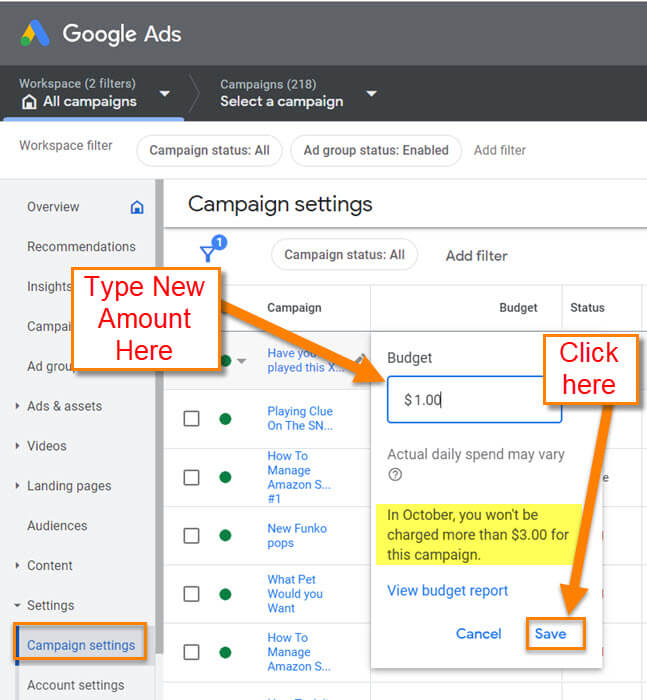Open View budget report link
This screenshot has height=700, width=647.
[447, 590]
